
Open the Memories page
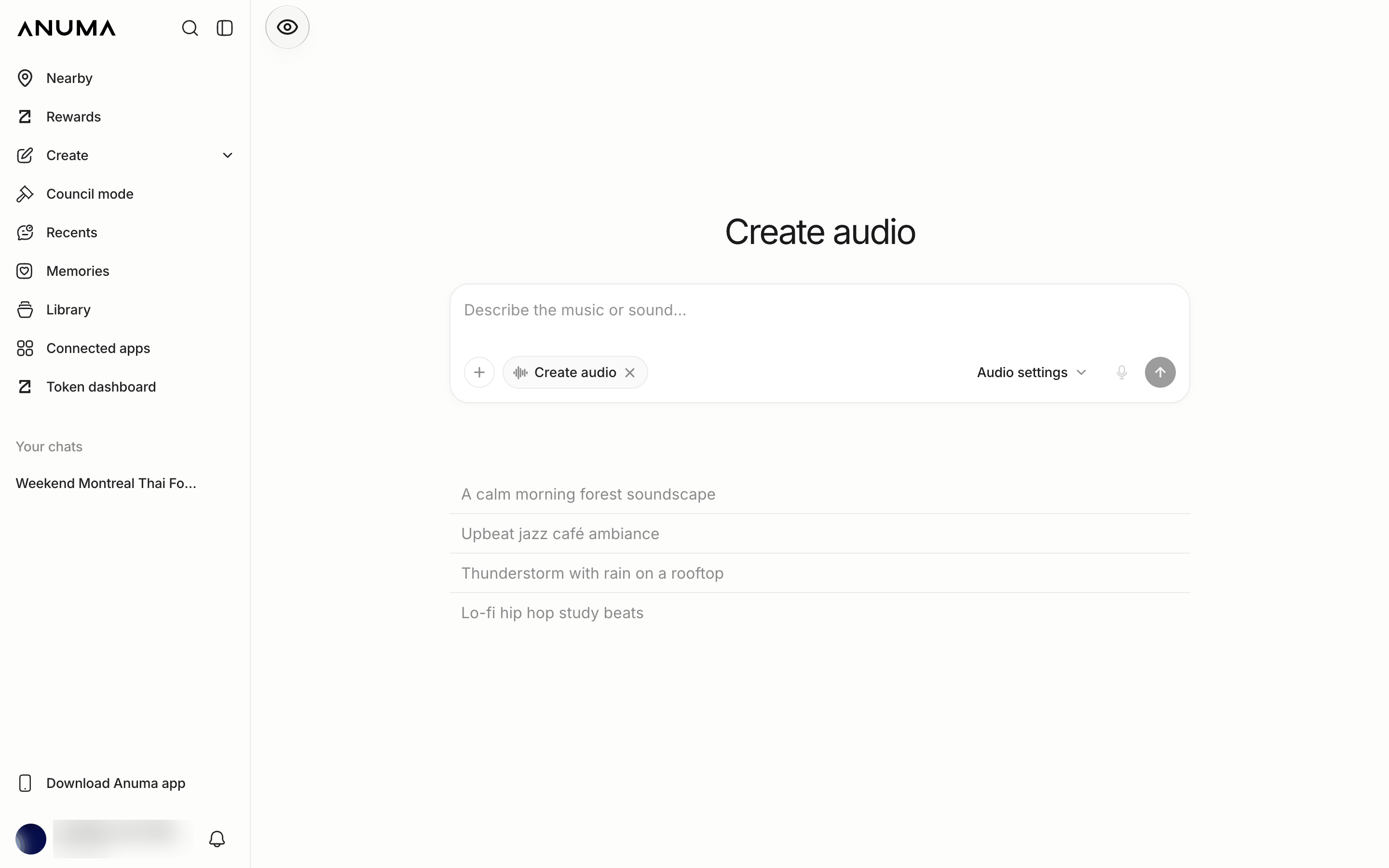tap(125, 271)
